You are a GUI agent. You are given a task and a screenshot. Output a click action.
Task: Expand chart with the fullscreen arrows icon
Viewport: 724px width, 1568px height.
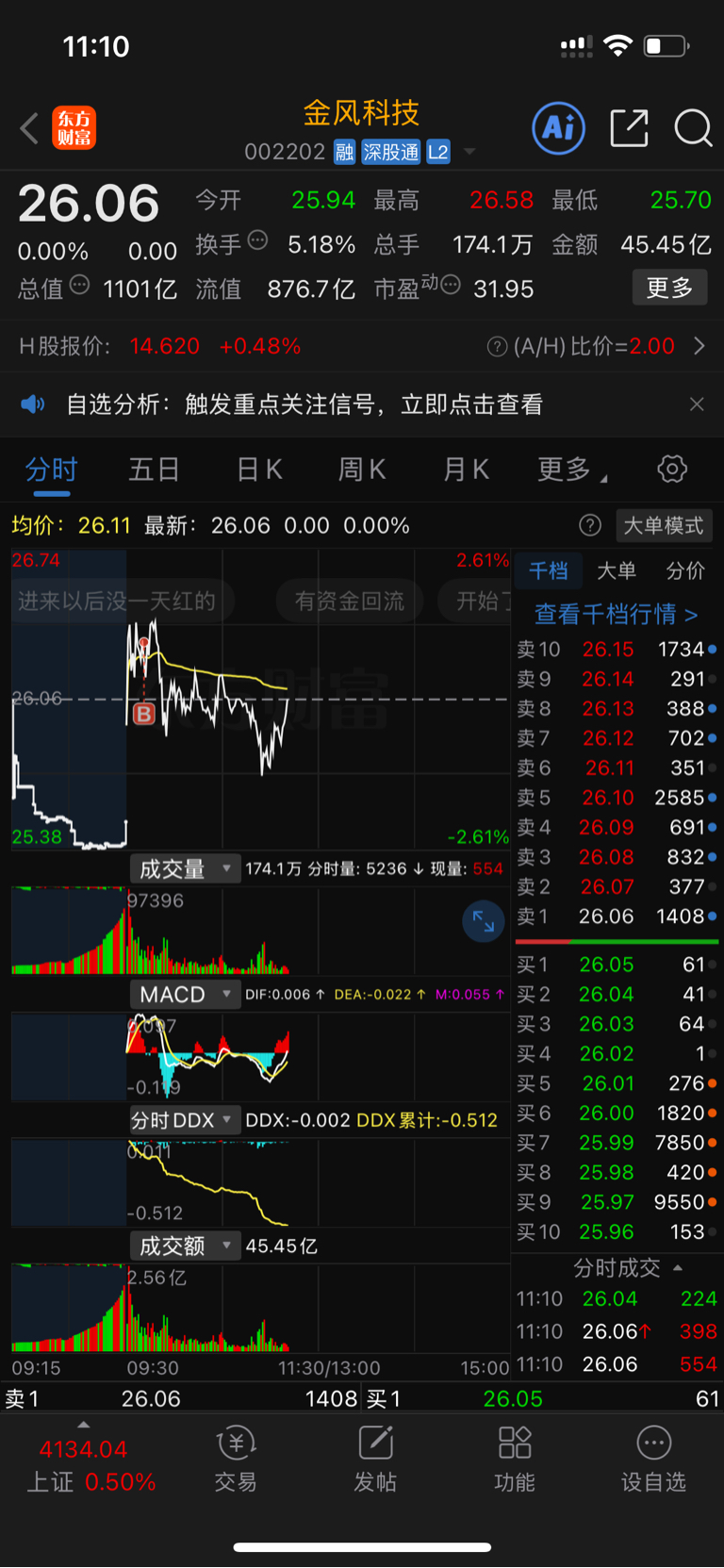(484, 921)
